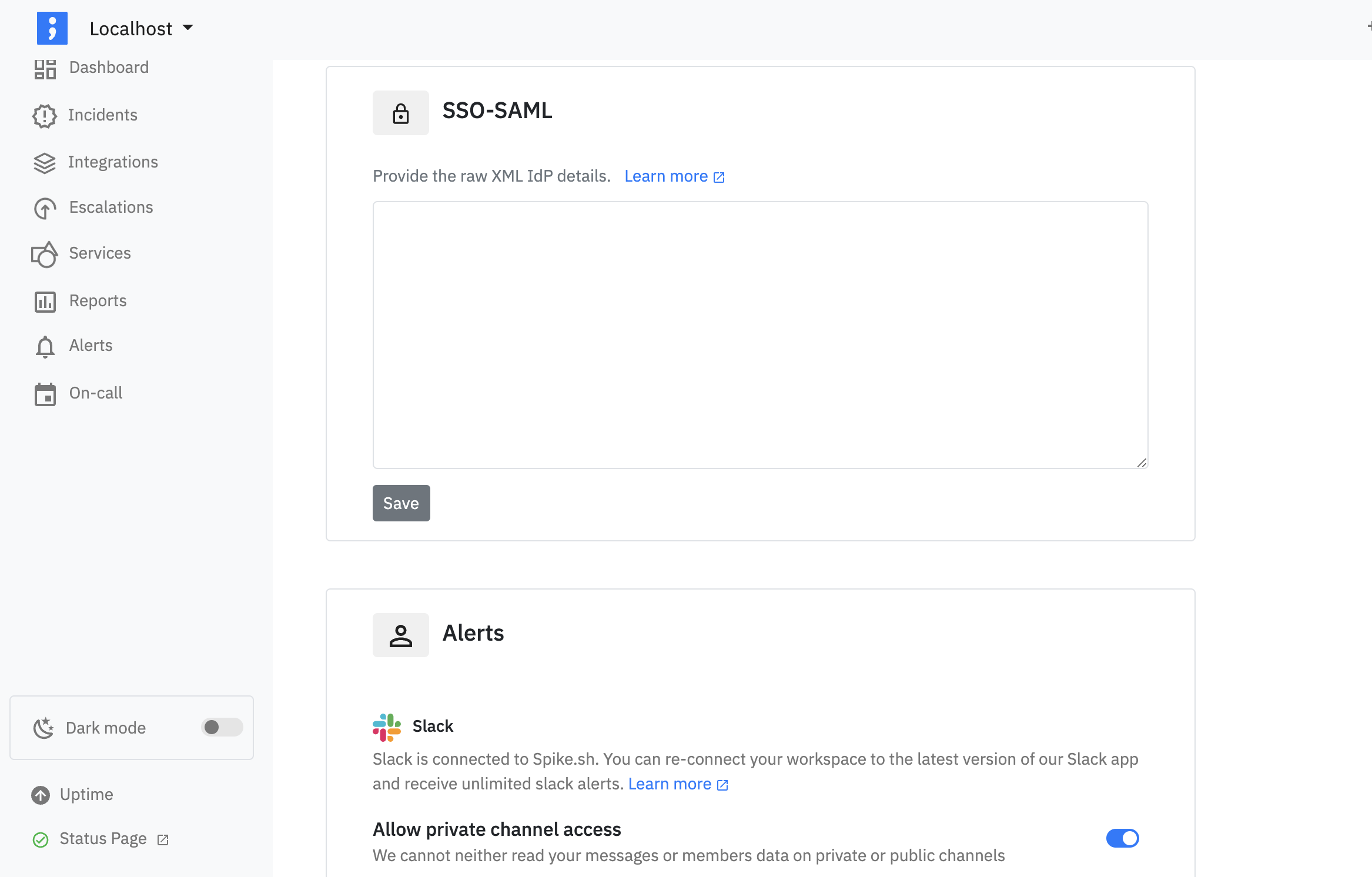Click the Slack logo icon
Viewport: 1372px width, 877px height.
(387, 727)
